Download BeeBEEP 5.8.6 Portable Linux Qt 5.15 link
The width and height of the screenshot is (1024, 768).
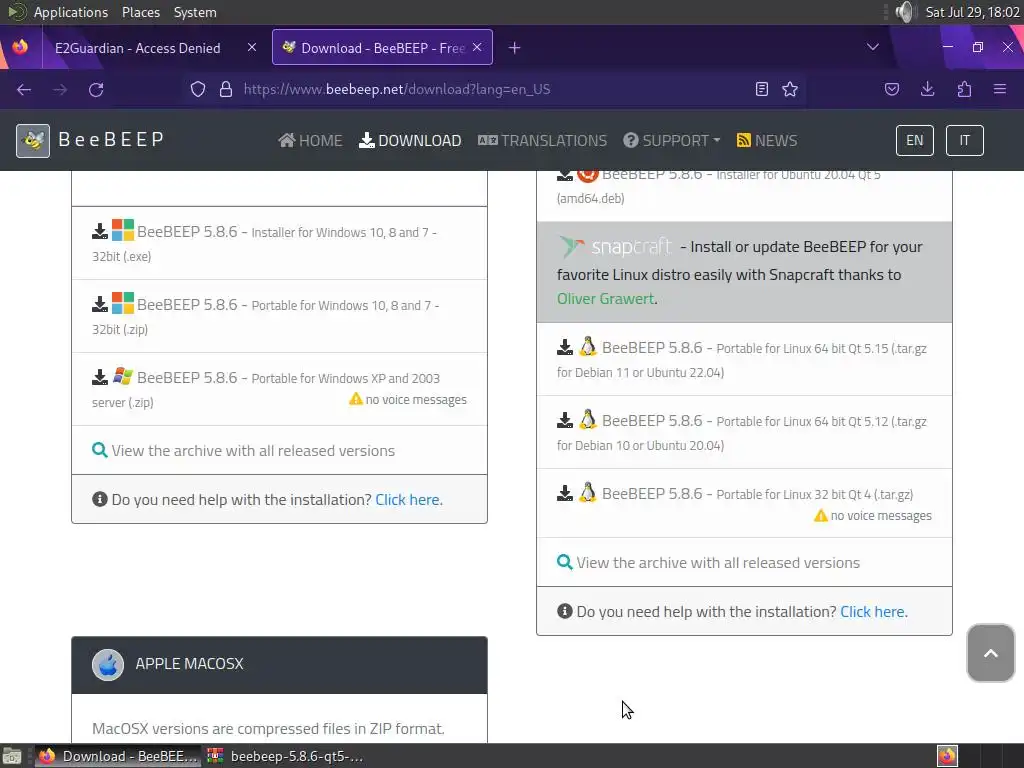tap(742, 360)
